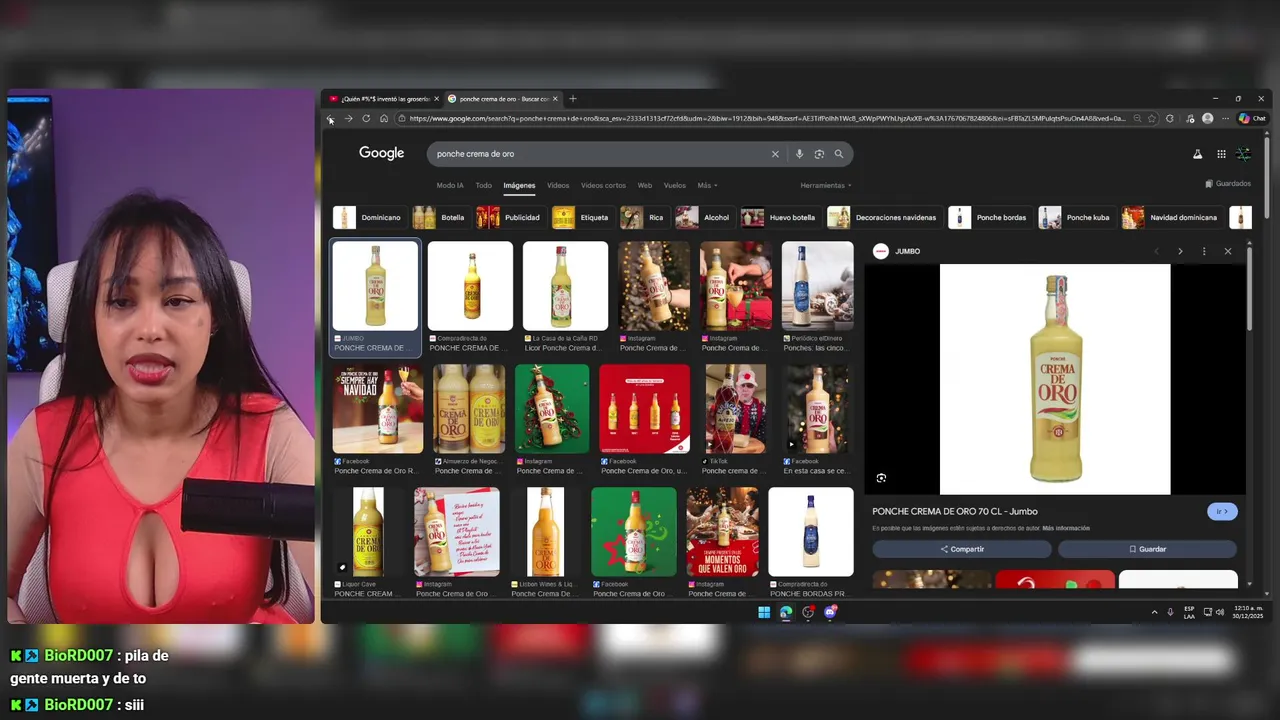The width and height of the screenshot is (1280, 720).
Task: Open the taskbar clock and date
Action: coord(1248,612)
